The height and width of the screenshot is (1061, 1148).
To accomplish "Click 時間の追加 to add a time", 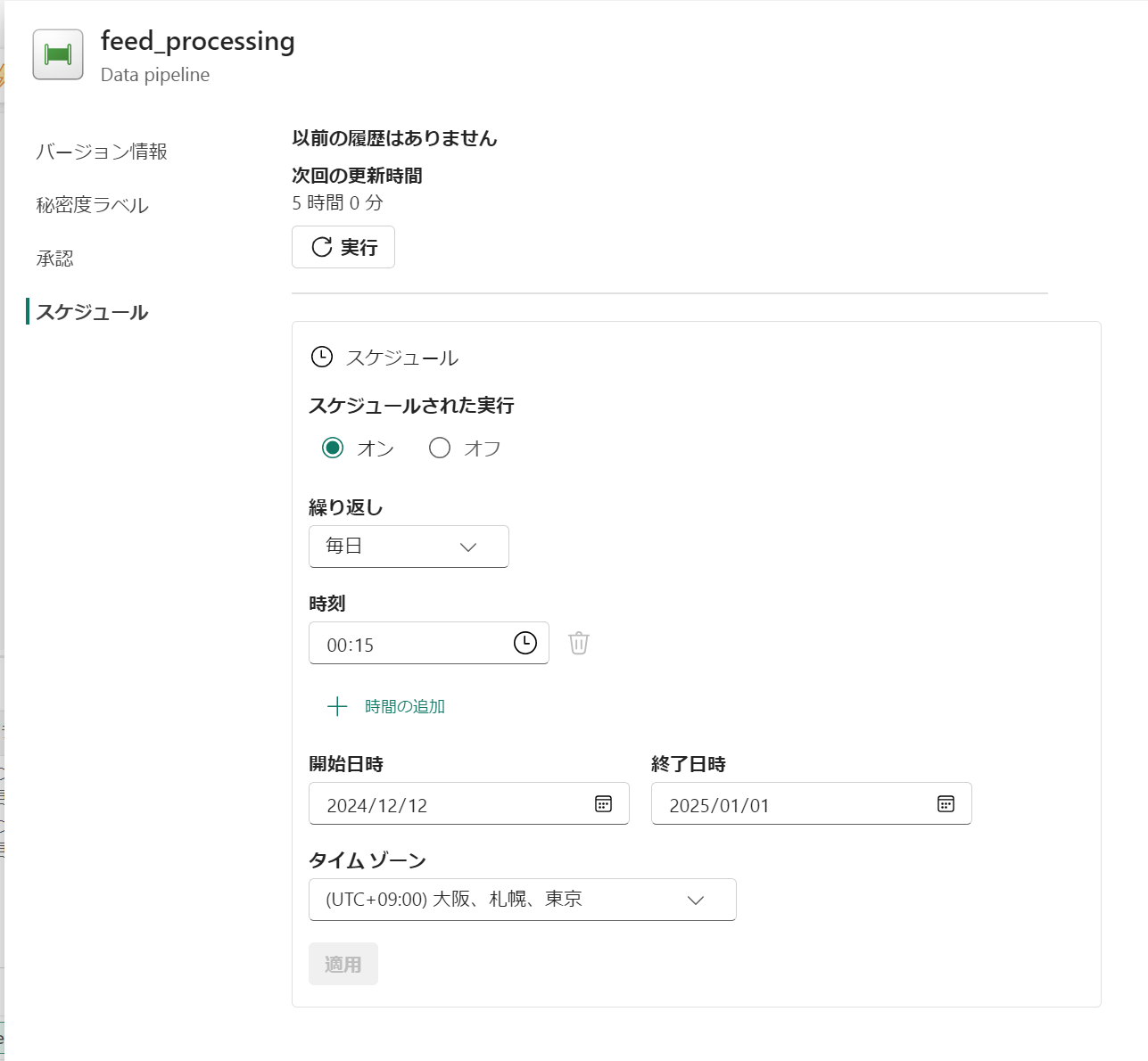I will [x=386, y=707].
